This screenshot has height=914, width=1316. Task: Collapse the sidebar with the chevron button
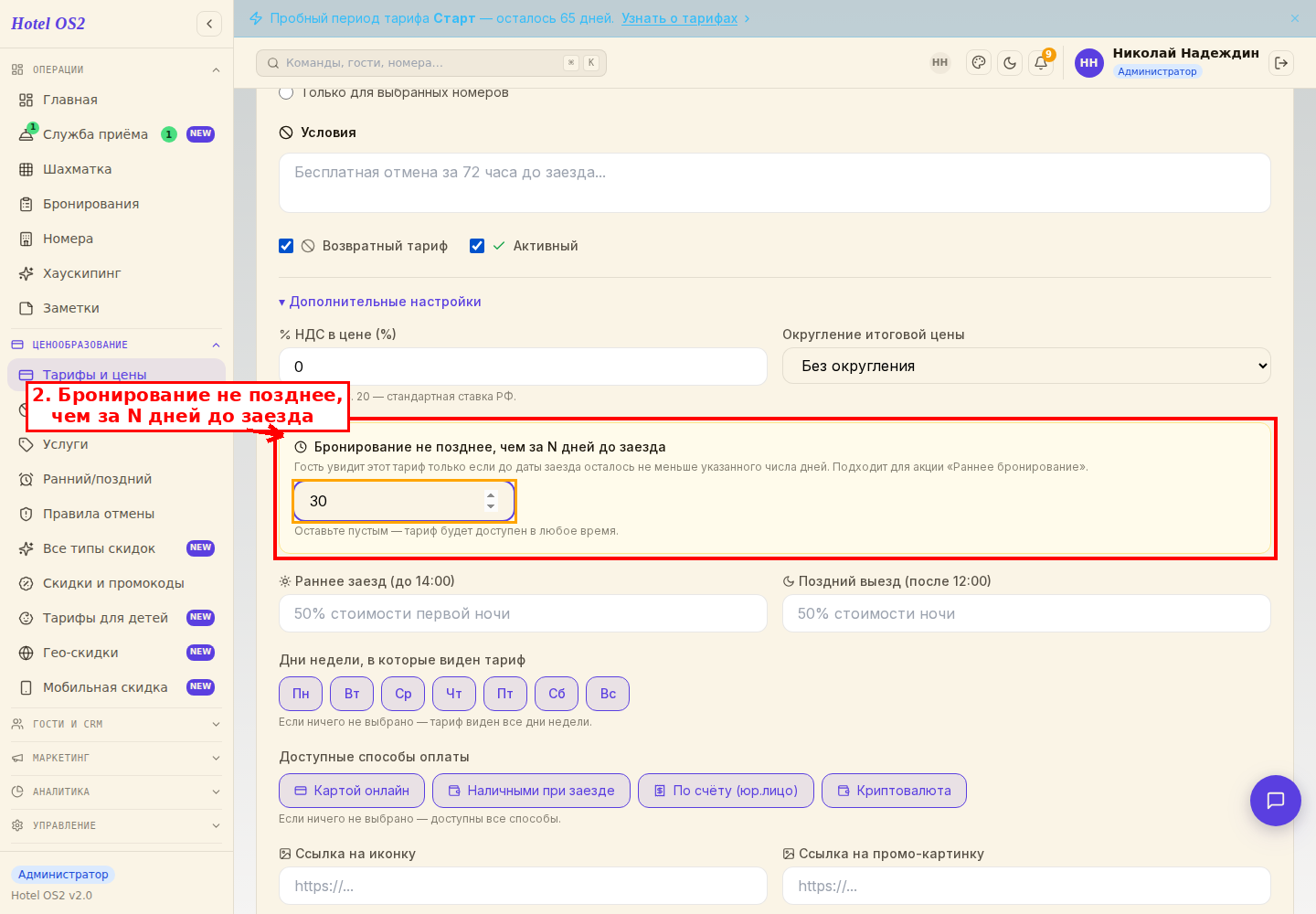coord(209,24)
